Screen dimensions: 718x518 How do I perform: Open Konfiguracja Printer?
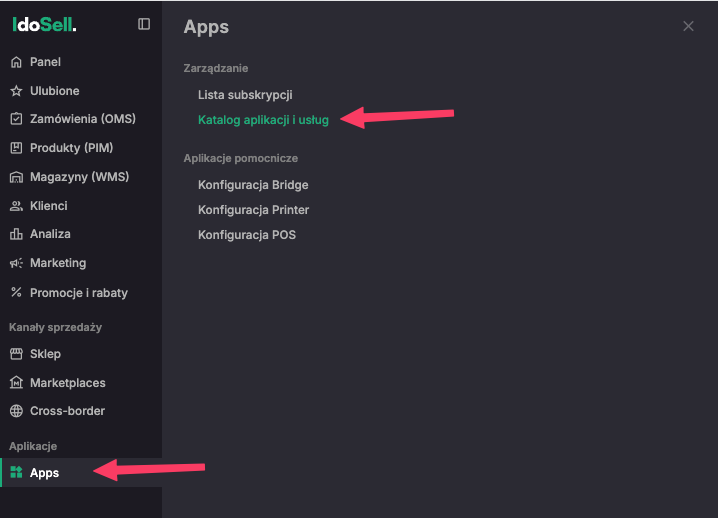[x=253, y=210]
